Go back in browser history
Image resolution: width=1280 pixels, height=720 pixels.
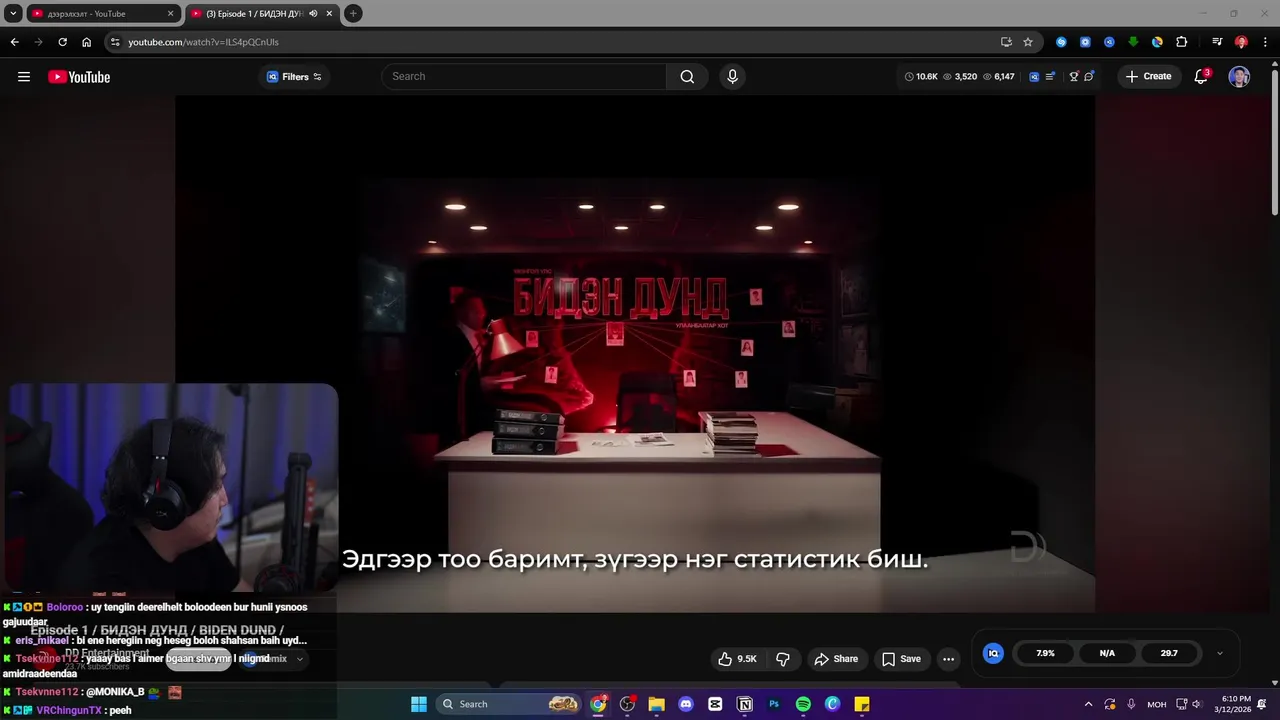14,42
